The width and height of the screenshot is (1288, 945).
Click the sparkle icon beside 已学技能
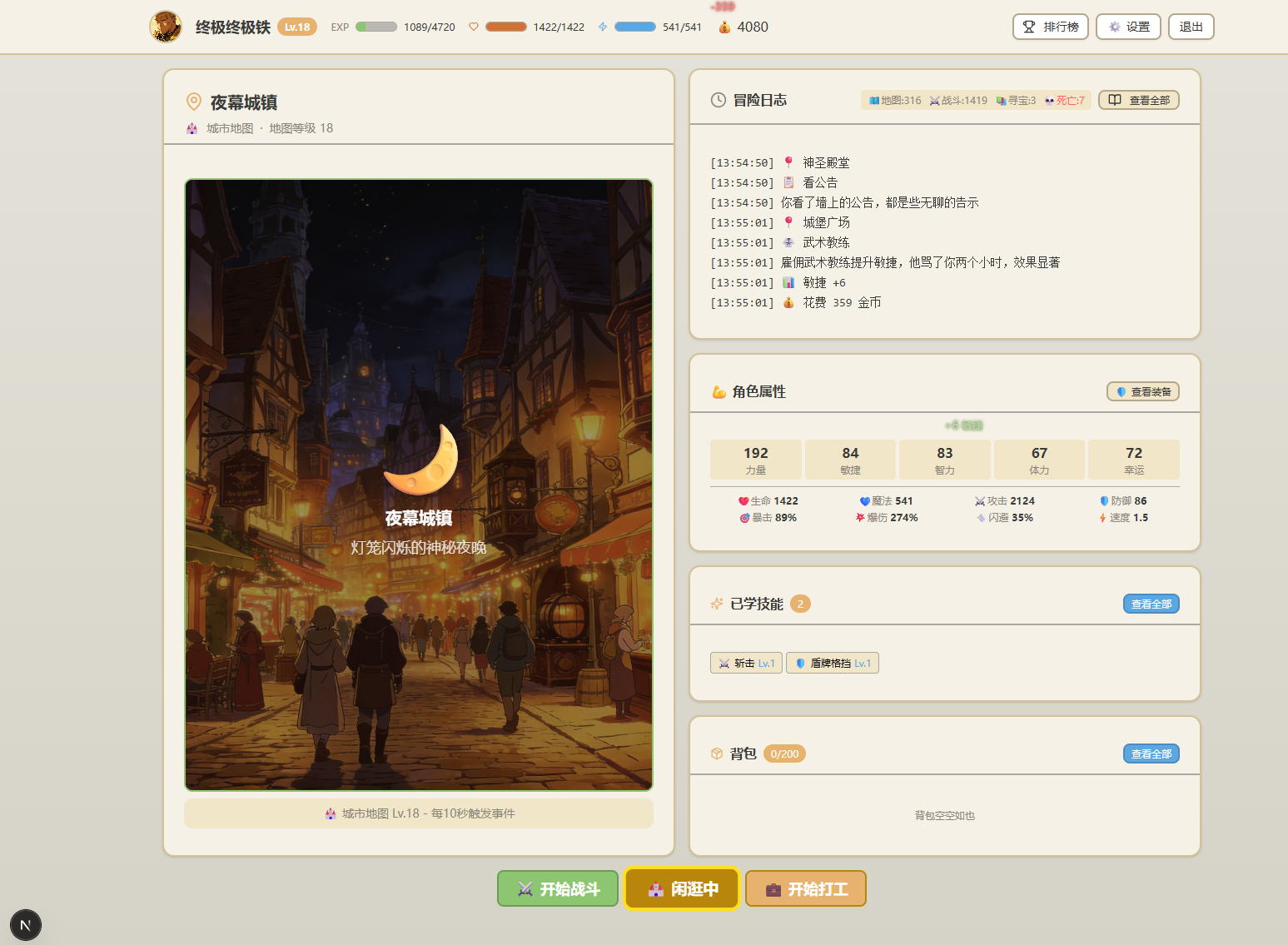coord(716,604)
